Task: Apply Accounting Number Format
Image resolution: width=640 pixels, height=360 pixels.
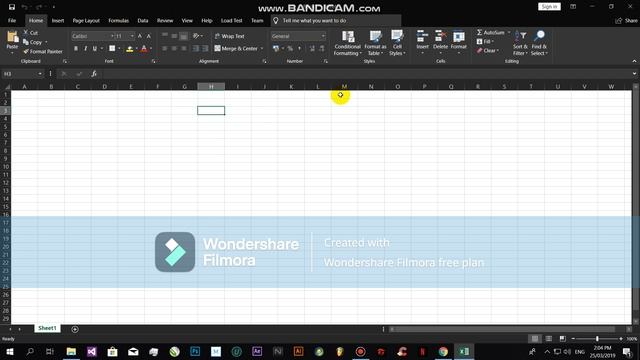Action: click(276, 49)
